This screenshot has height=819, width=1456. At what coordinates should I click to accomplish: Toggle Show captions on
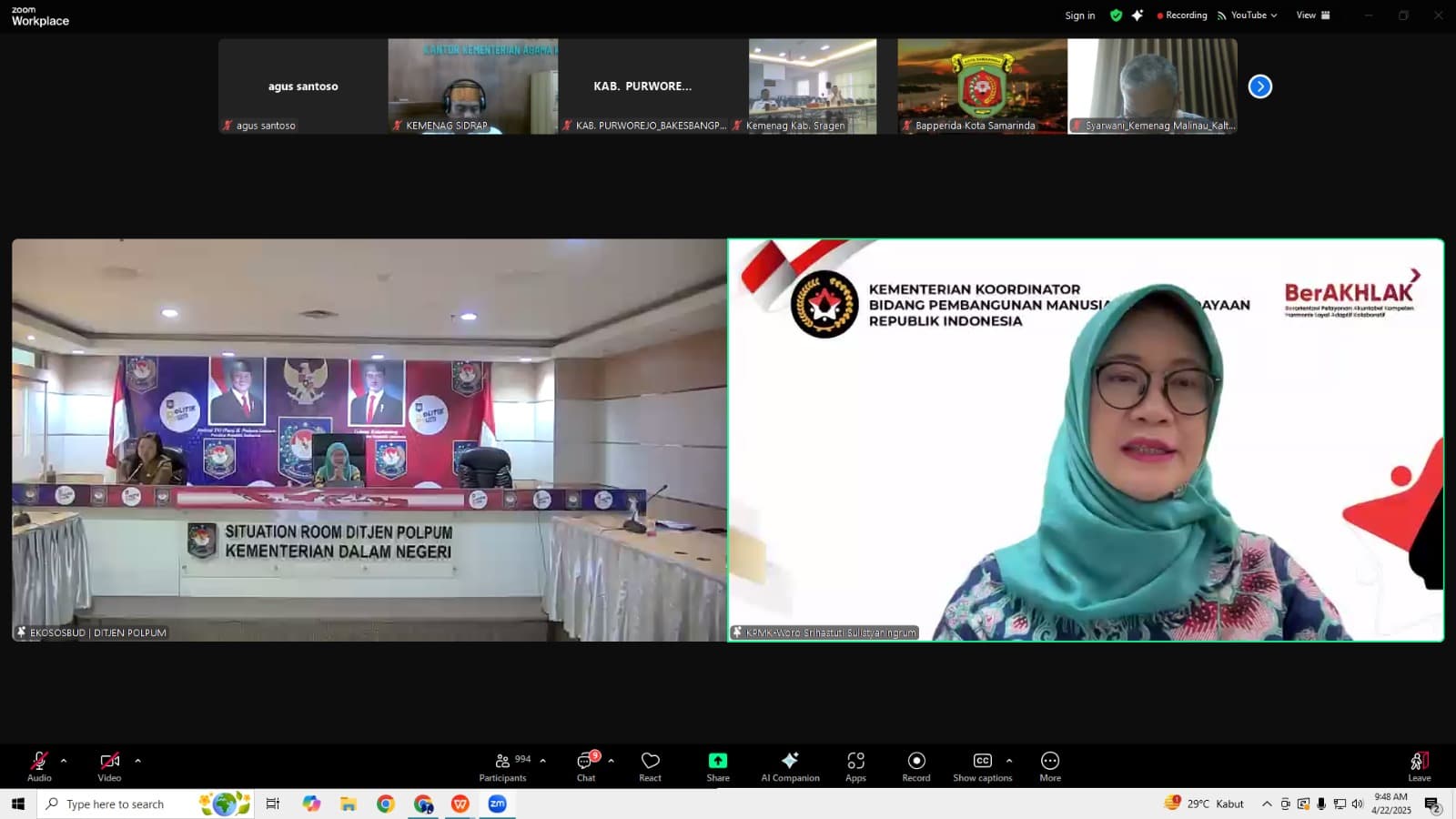(x=982, y=765)
